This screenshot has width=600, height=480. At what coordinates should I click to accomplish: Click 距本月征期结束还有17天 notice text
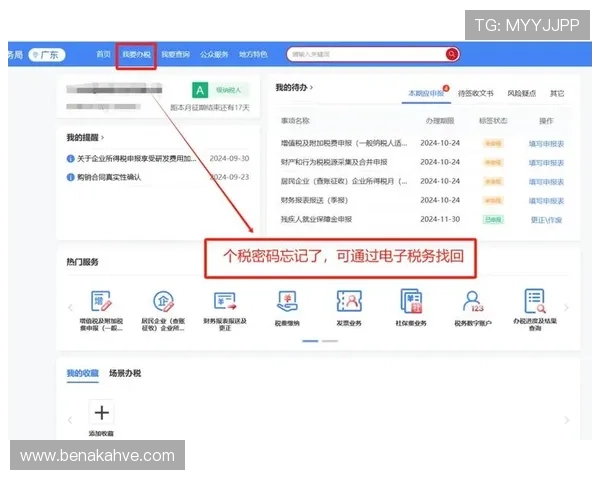point(210,108)
